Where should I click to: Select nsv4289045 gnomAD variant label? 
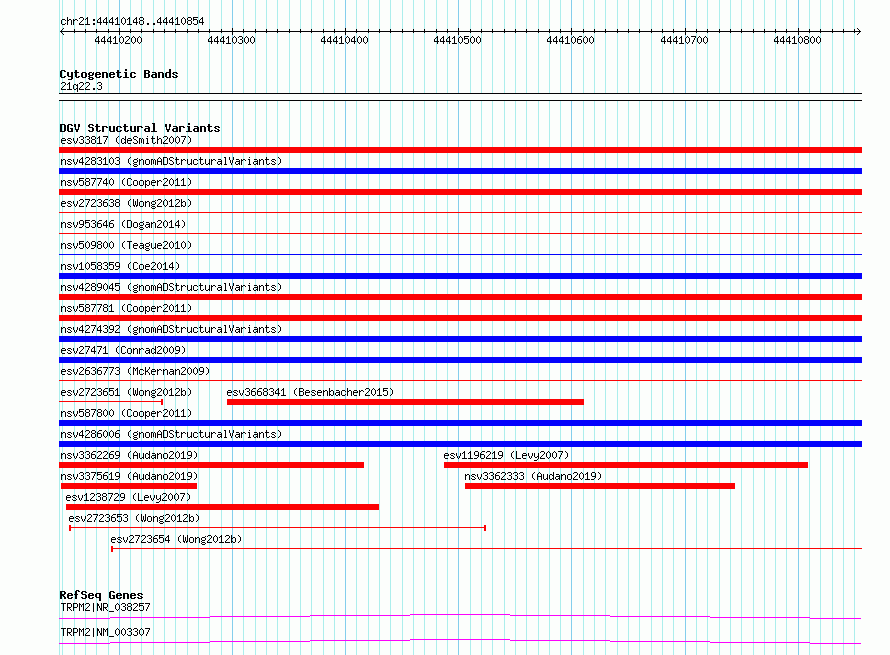tap(171, 287)
